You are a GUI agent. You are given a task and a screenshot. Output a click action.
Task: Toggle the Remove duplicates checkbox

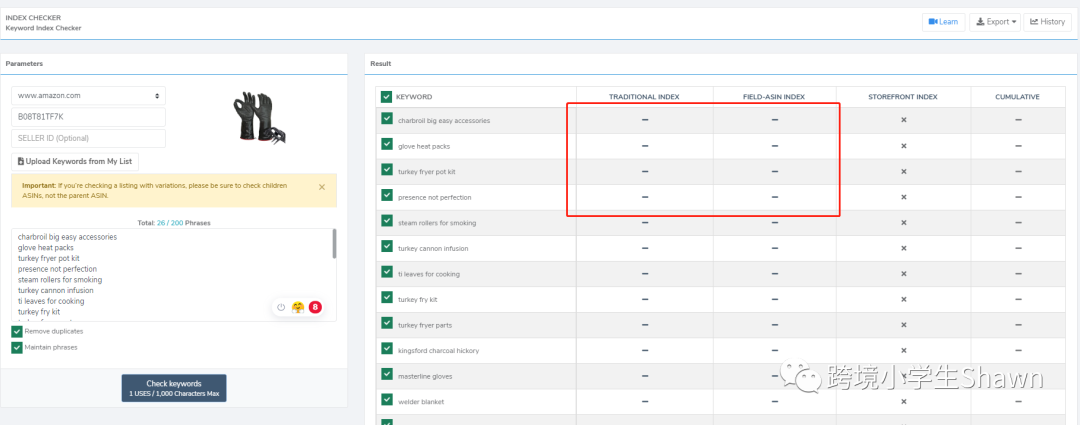(17, 331)
